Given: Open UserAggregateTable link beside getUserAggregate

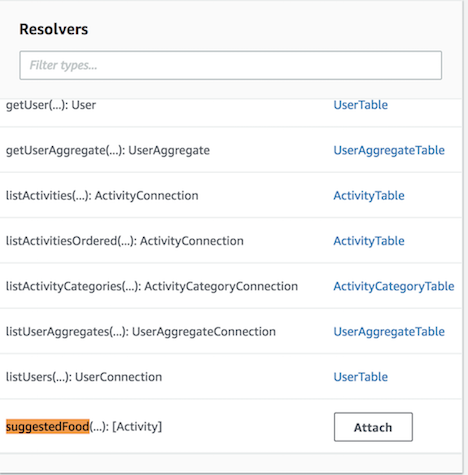Looking at the screenshot, I should click(x=389, y=150).
